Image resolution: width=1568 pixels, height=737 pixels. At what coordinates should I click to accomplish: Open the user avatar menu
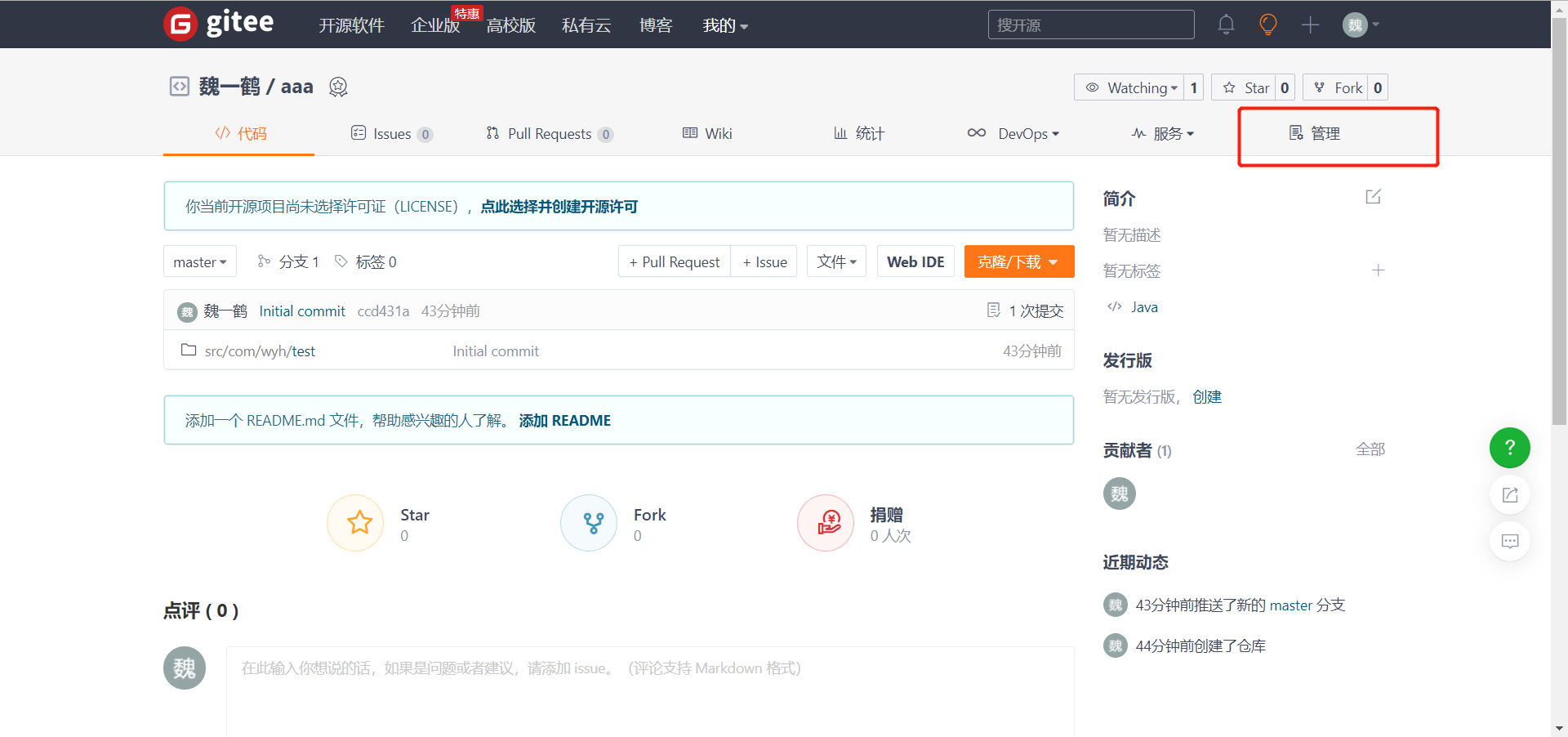(1361, 25)
